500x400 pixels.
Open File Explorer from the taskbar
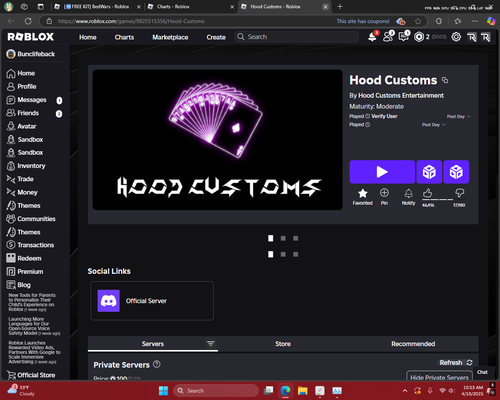[x=302, y=390]
